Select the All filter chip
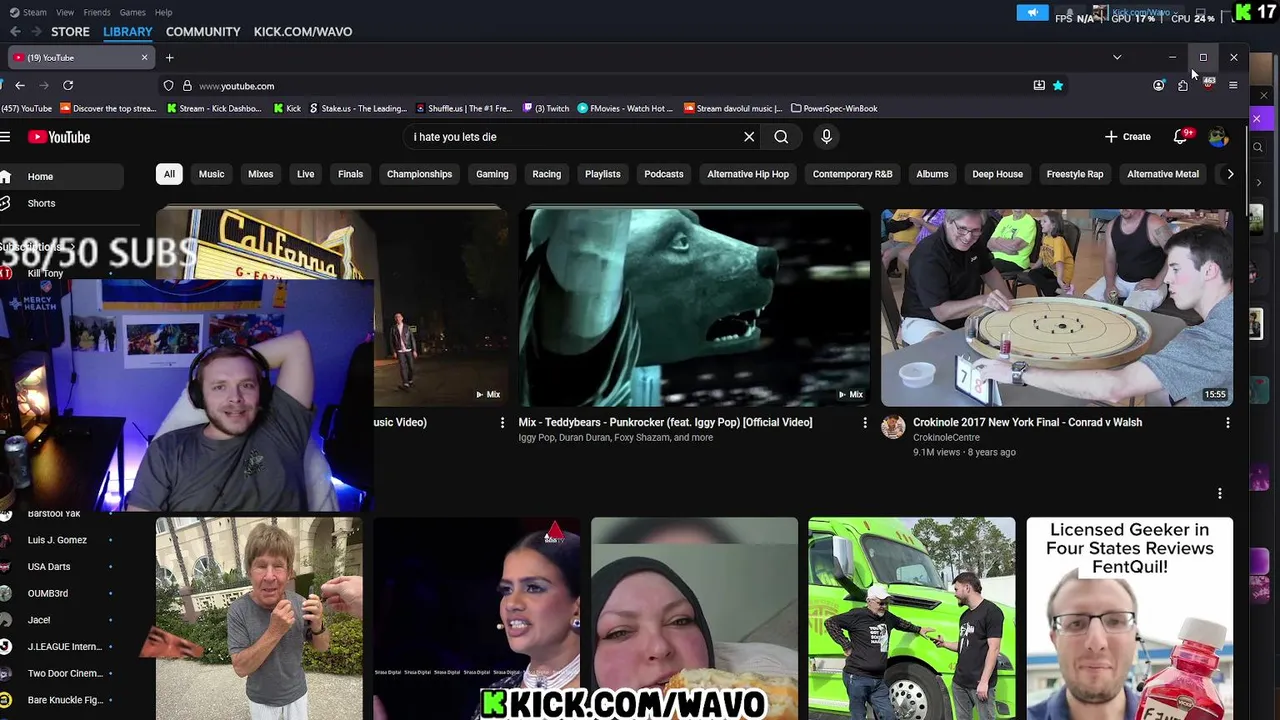The height and width of the screenshot is (720, 1280). click(169, 174)
